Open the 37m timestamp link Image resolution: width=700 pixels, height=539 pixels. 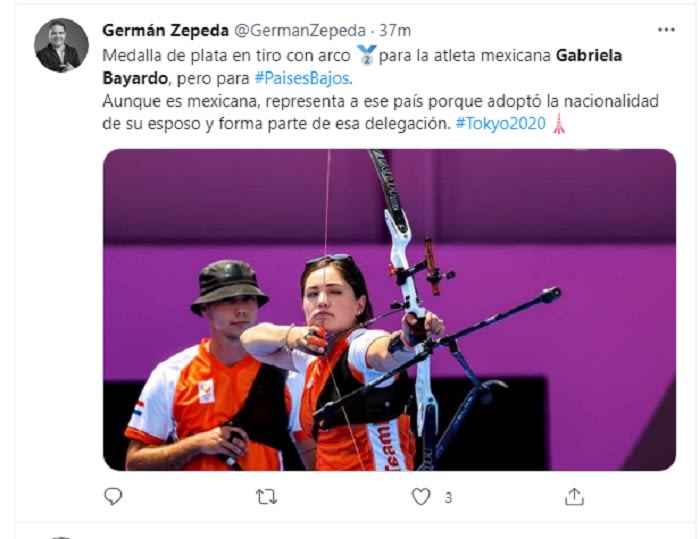tap(395, 30)
